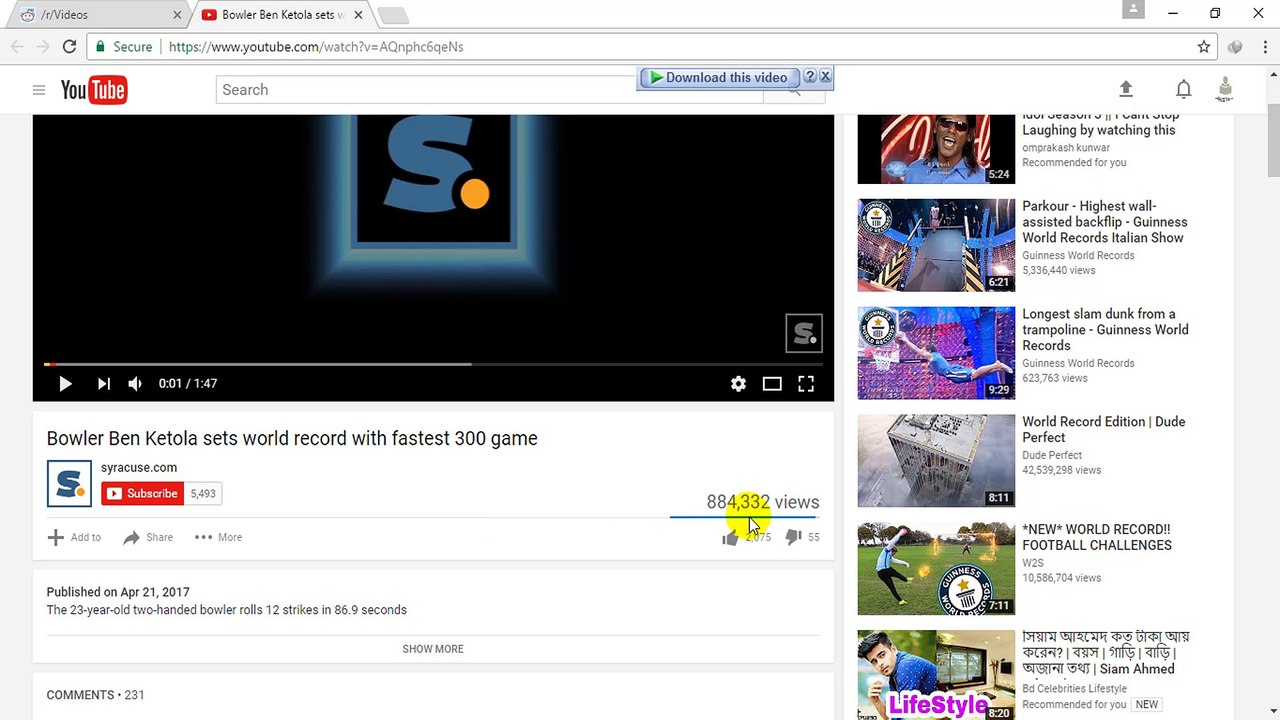Subscribe to syracuse.com
This screenshot has width=1280, height=720.
[142, 494]
